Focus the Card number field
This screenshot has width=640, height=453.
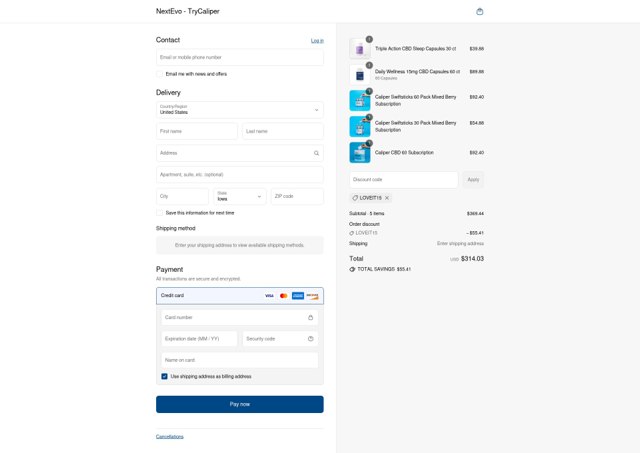click(240, 317)
